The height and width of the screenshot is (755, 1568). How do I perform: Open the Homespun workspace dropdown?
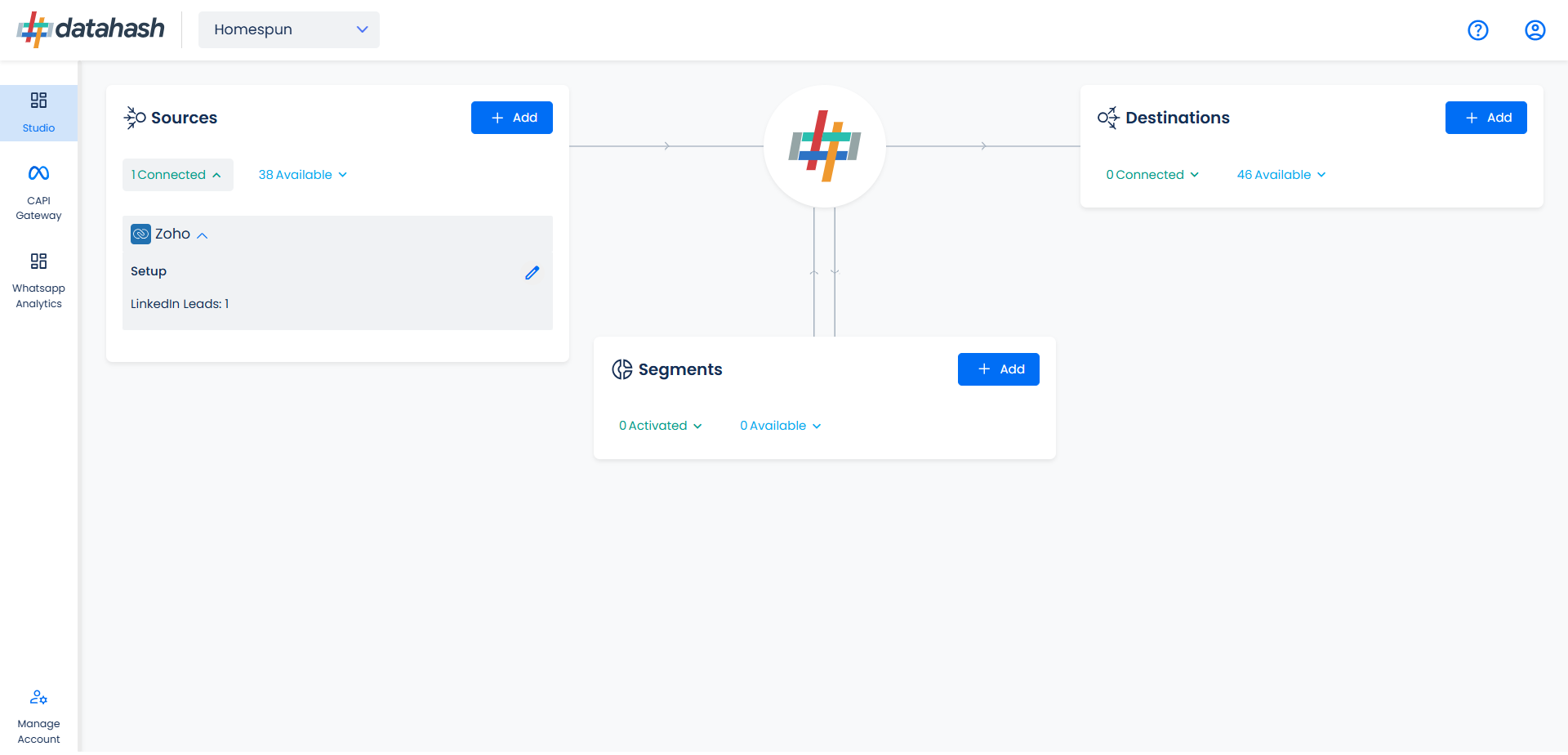coord(289,29)
